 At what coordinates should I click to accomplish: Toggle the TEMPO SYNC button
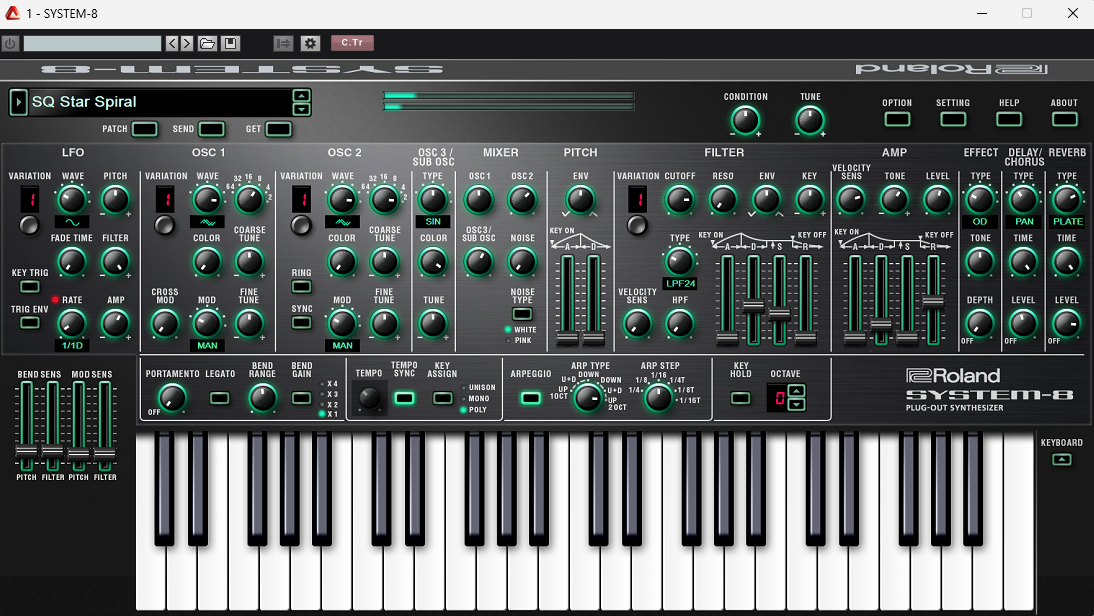point(404,398)
